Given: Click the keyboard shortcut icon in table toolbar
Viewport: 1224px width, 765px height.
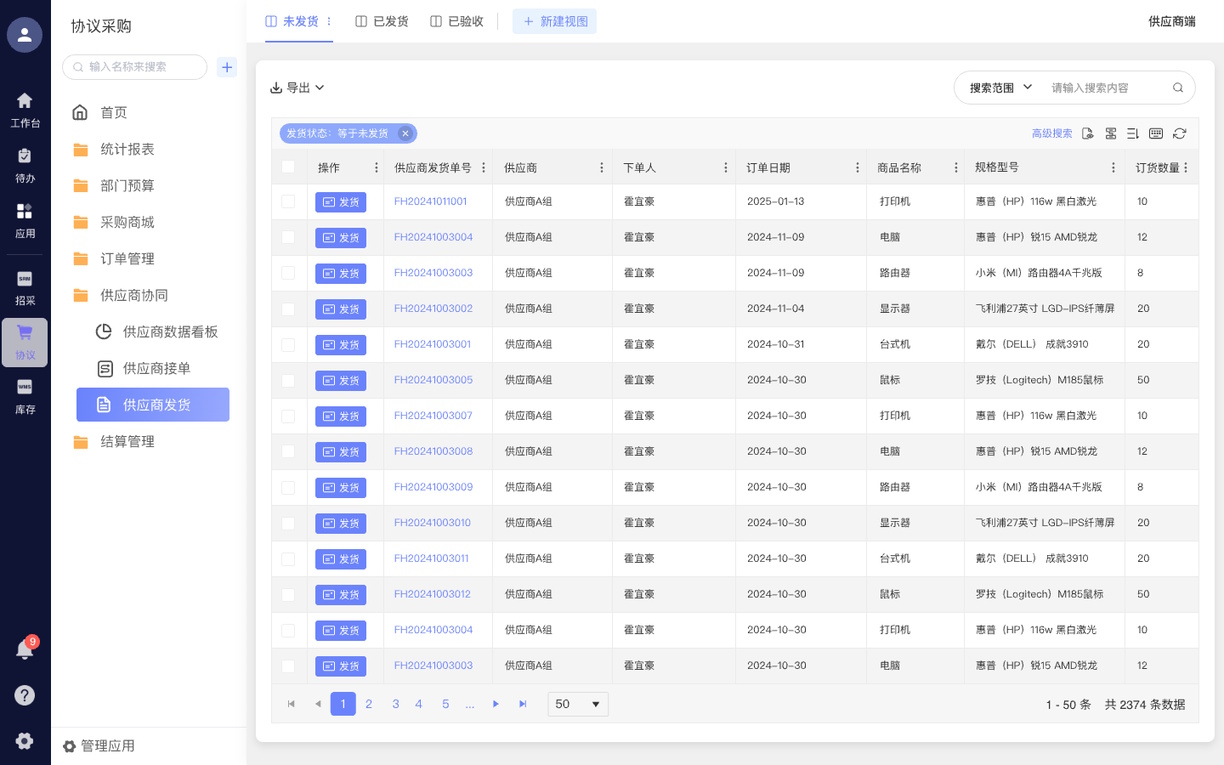Looking at the screenshot, I should click(x=1156, y=133).
